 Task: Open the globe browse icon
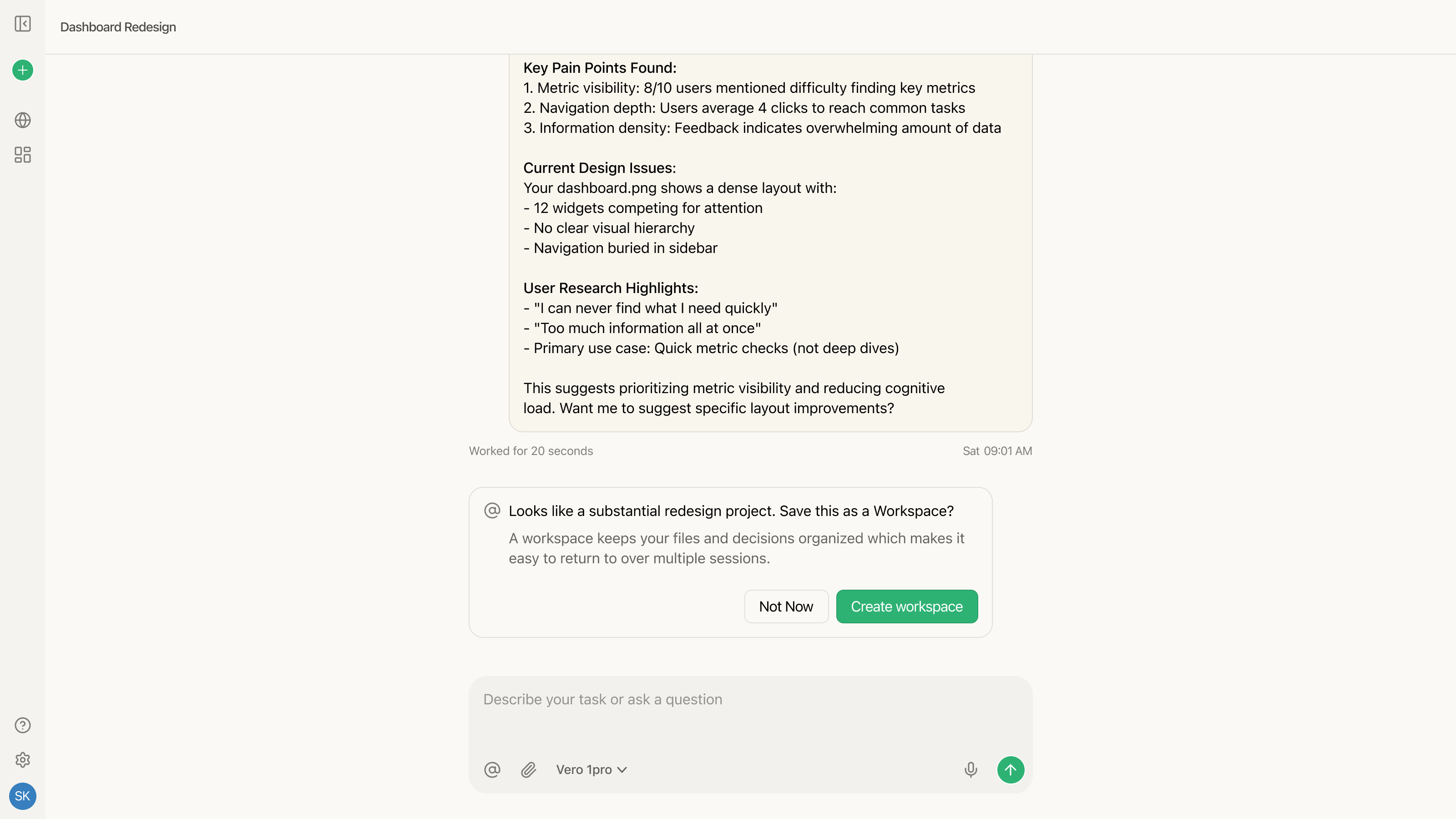[23, 120]
